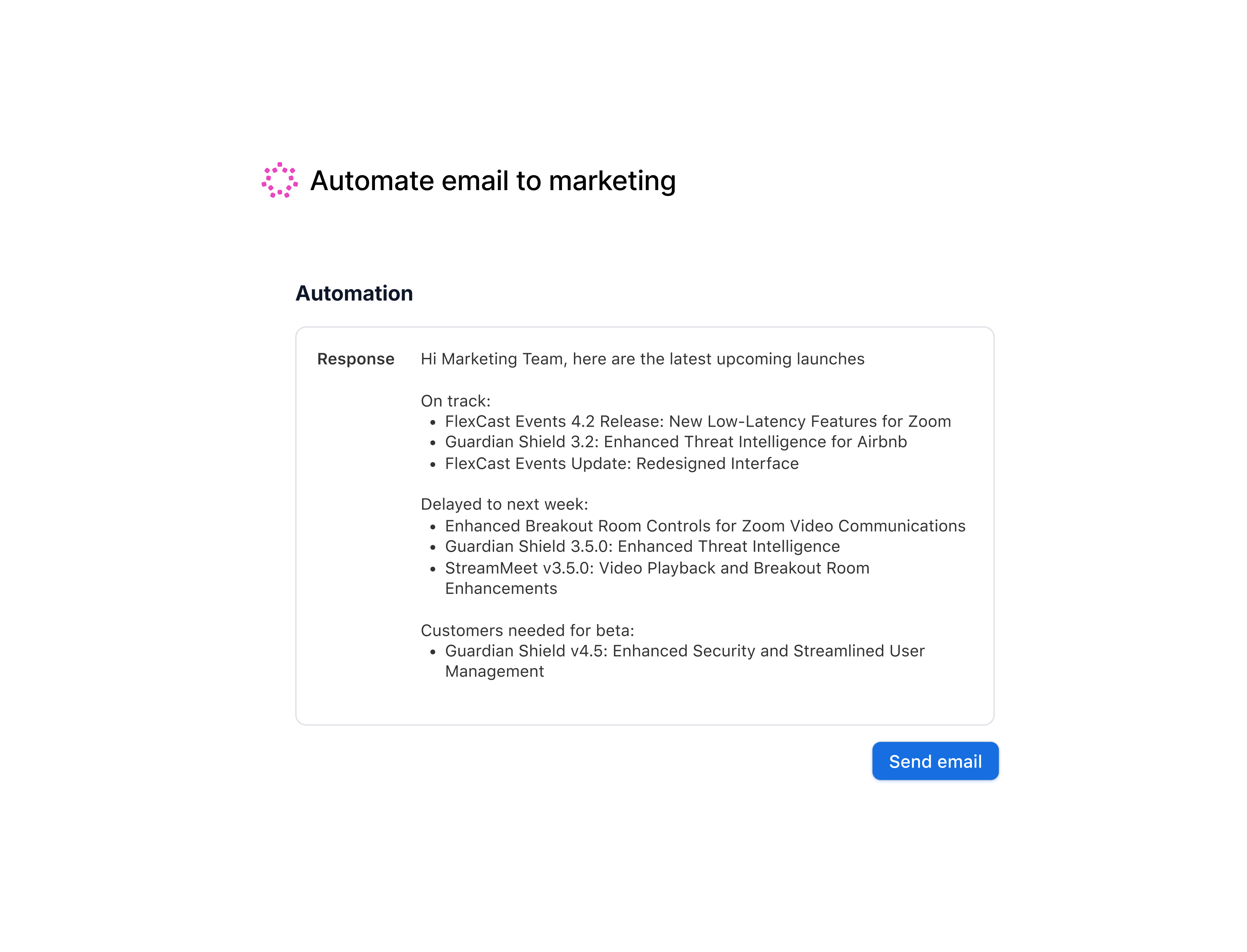Click the Delayed to next week heading
1247x952 pixels.
[504, 504]
